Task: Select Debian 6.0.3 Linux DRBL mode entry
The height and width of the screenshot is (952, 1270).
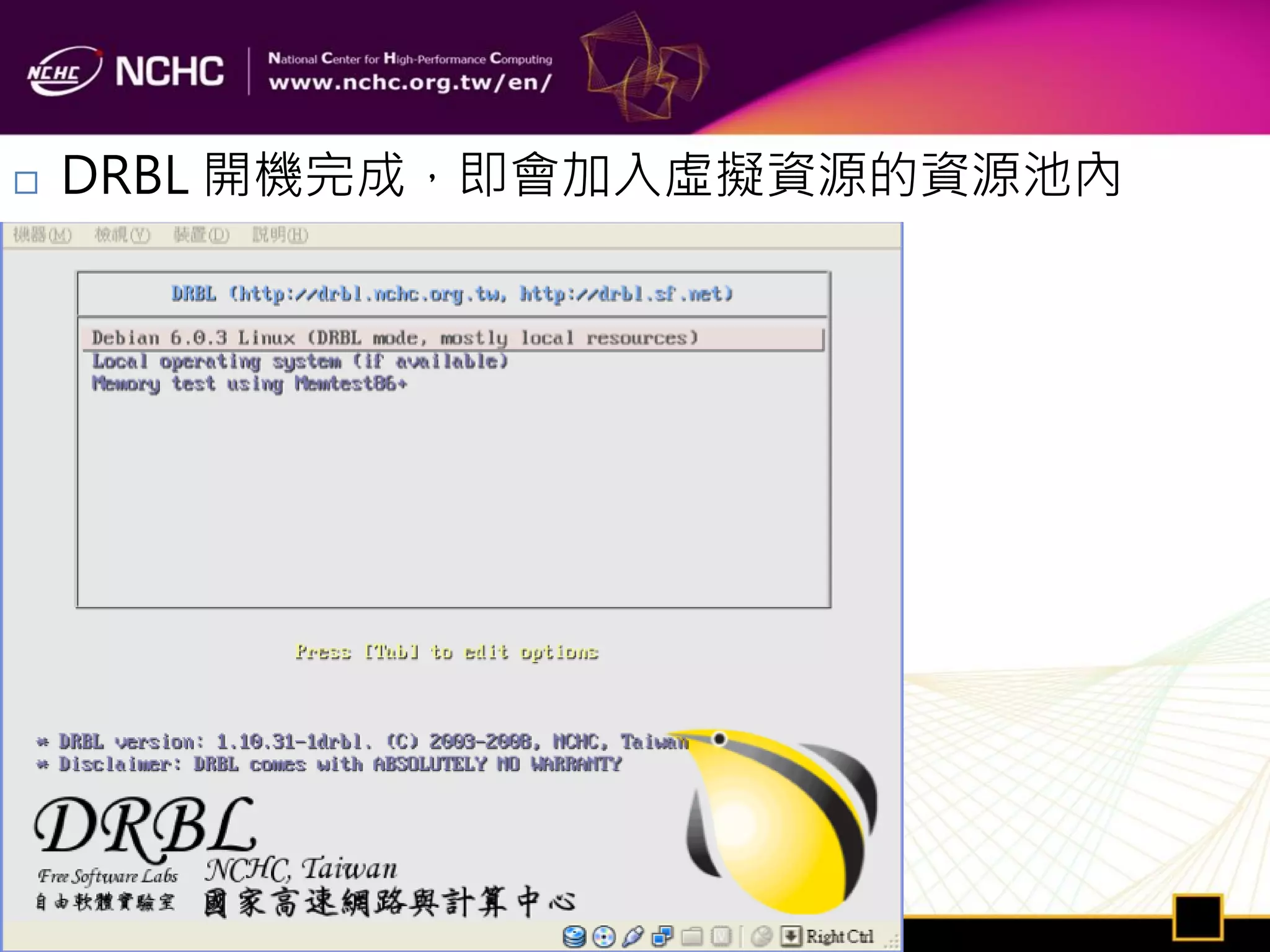Action: tap(453, 338)
